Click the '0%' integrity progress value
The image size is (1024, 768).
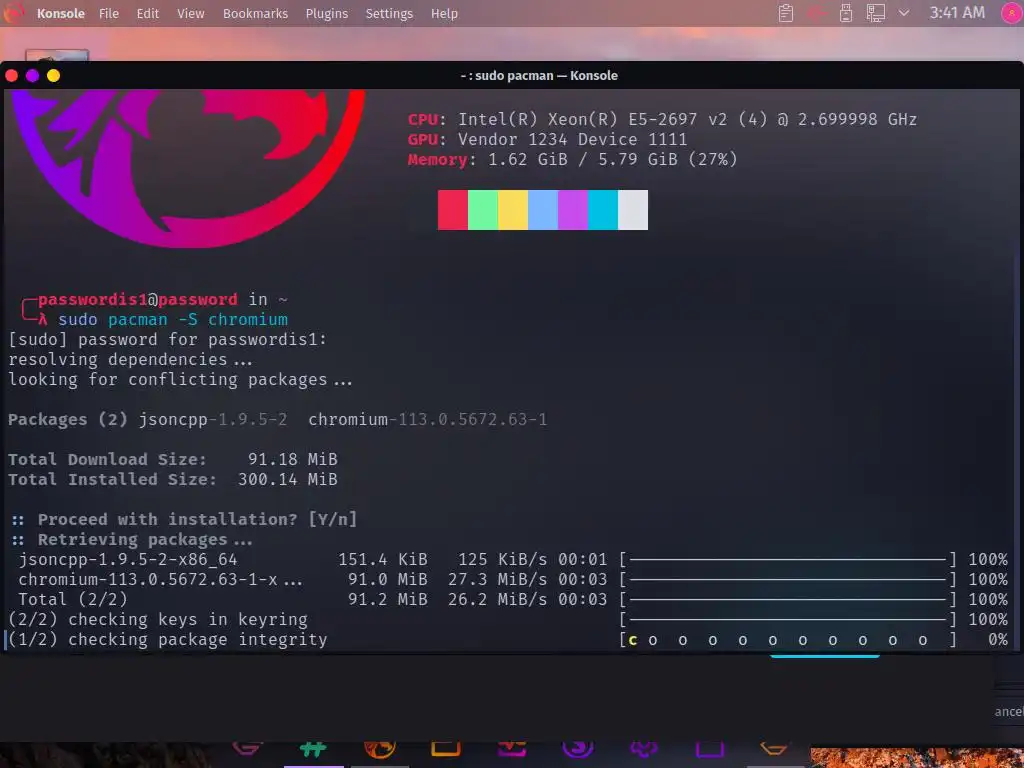(998, 640)
